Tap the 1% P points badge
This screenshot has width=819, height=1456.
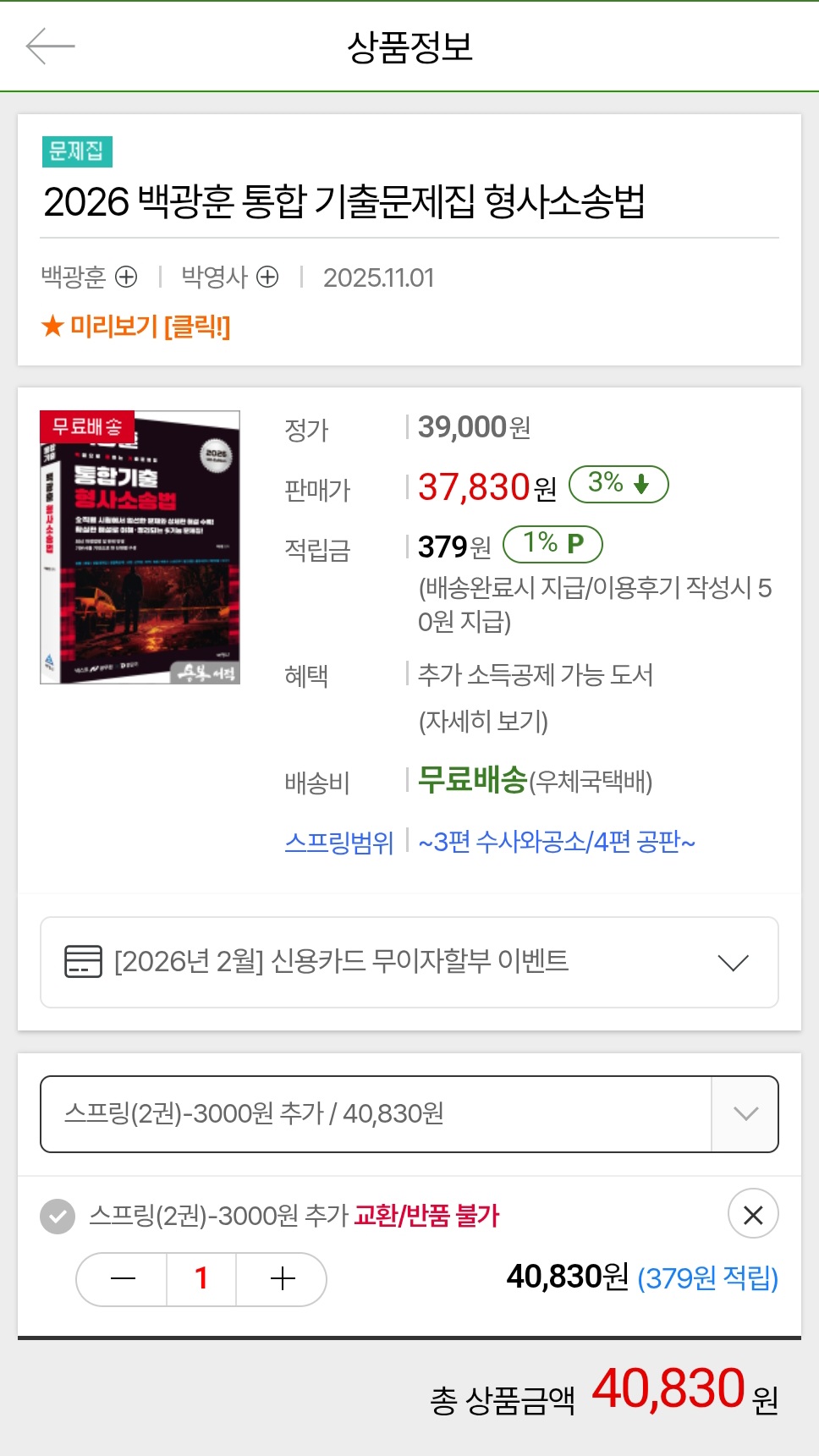point(552,544)
